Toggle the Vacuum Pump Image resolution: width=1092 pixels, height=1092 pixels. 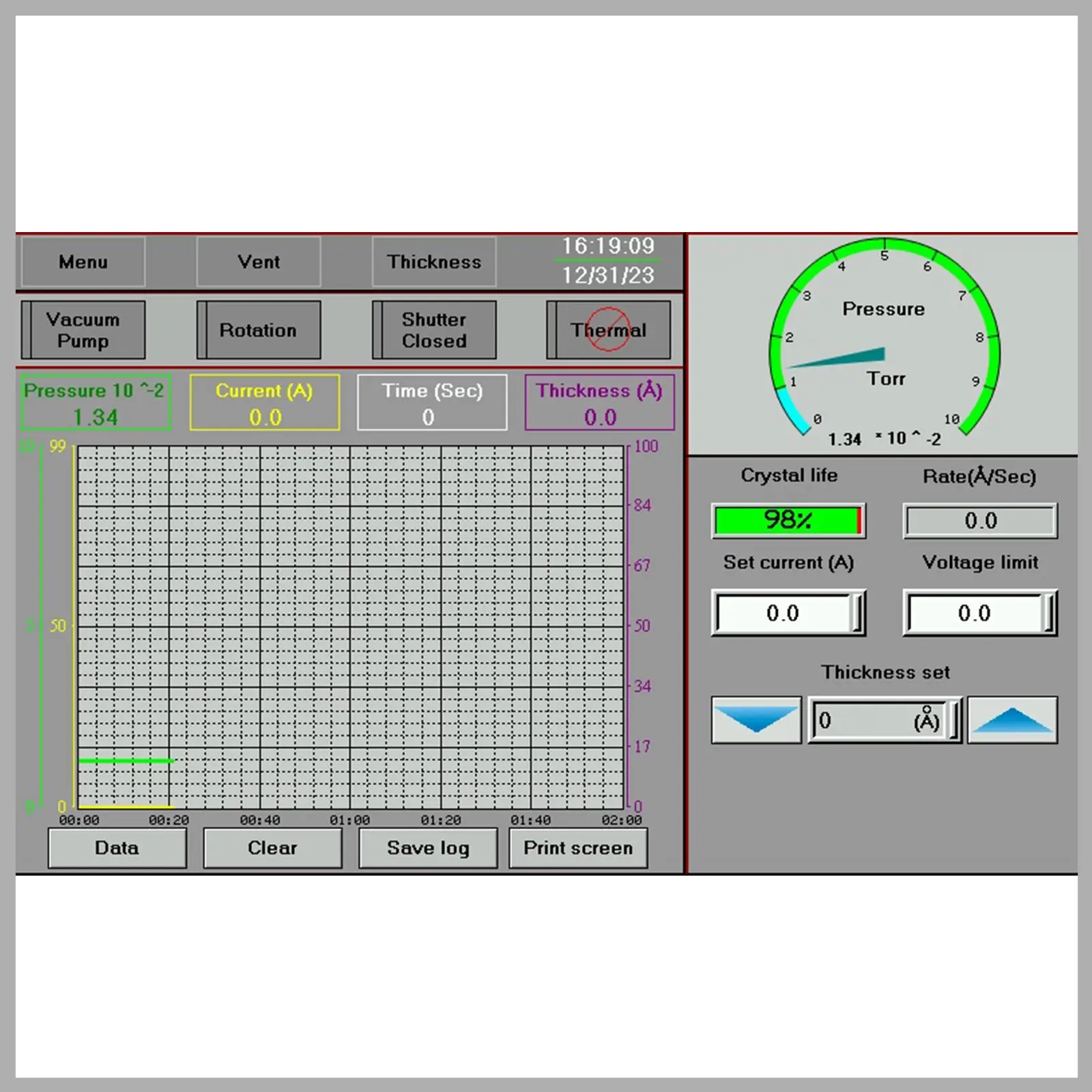point(83,330)
